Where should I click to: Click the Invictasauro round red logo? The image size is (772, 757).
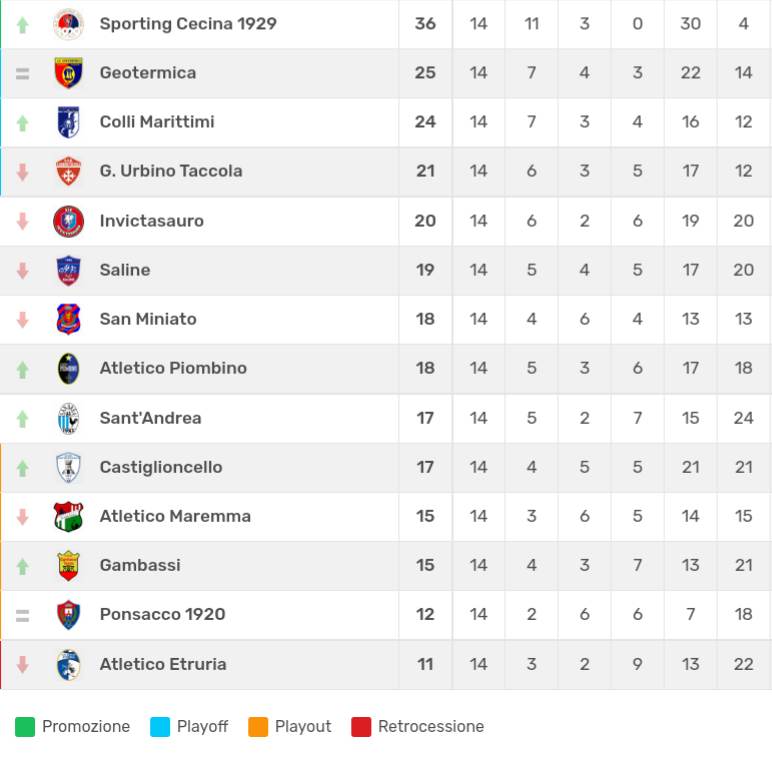(x=68, y=221)
